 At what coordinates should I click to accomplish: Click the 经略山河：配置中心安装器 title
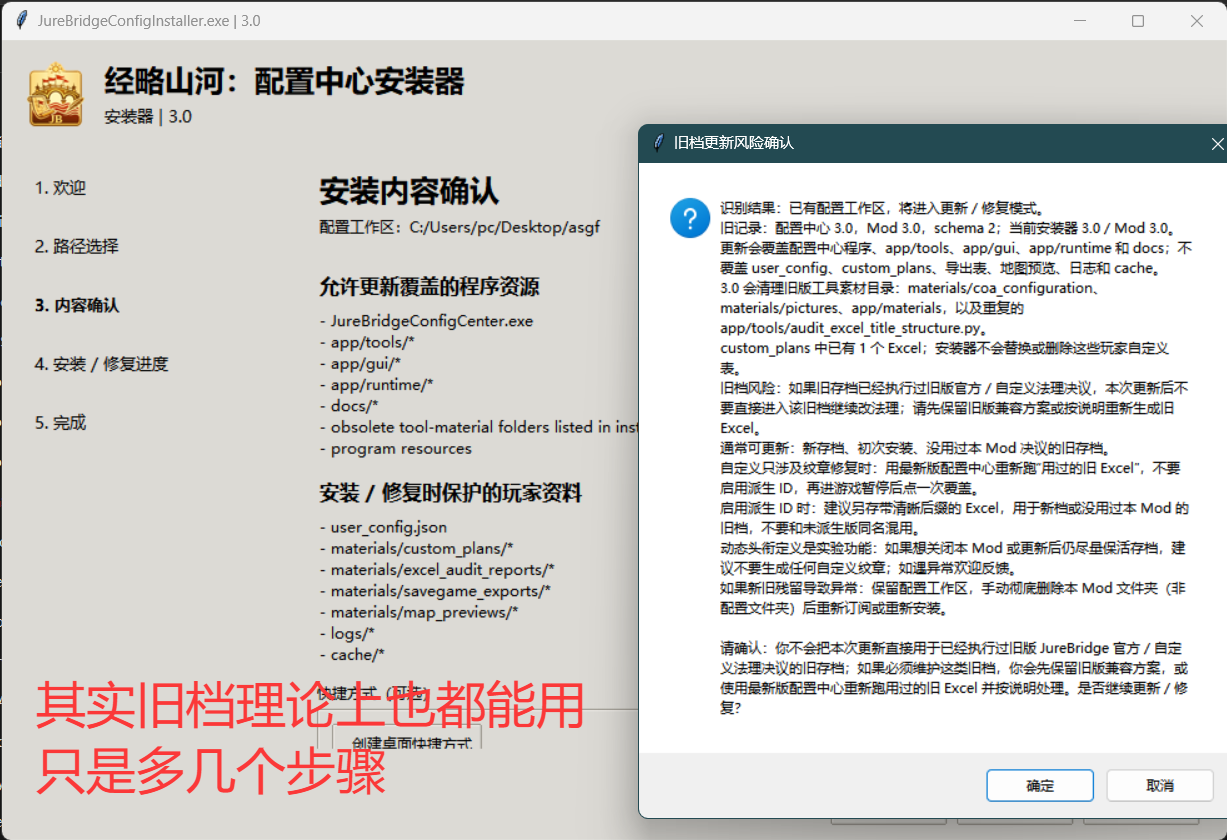click(x=284, y=82)
